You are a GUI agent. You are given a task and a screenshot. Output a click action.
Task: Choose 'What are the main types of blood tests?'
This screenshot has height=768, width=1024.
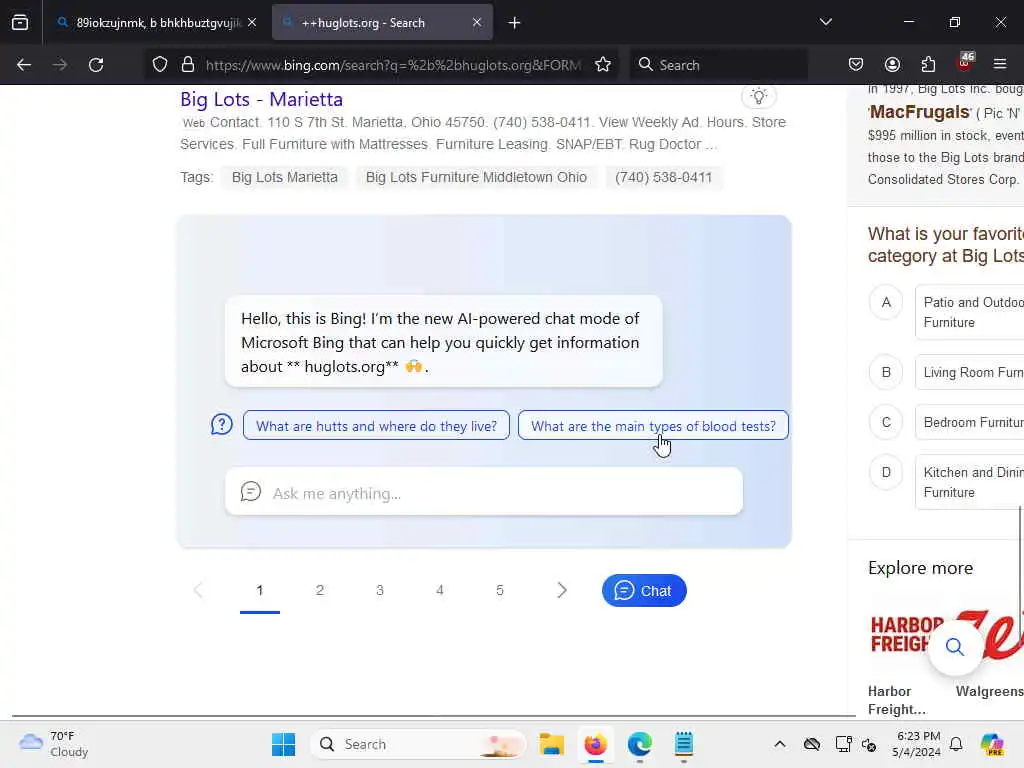[653, 426]
